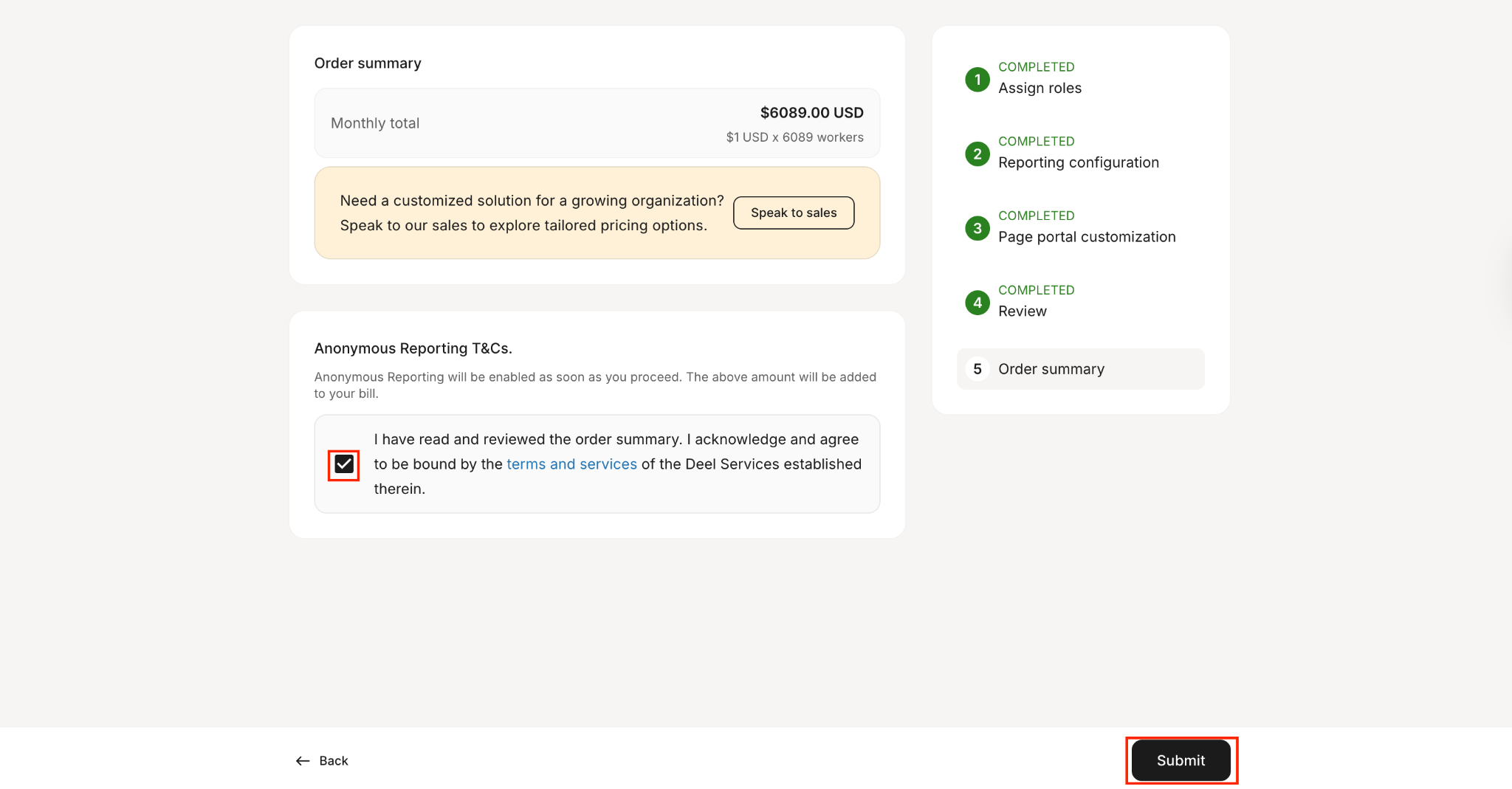Click the Anonymous Reporting T&Cs heading
Image resolution: width=1512 pixels, height=789 pixels.
413,348
